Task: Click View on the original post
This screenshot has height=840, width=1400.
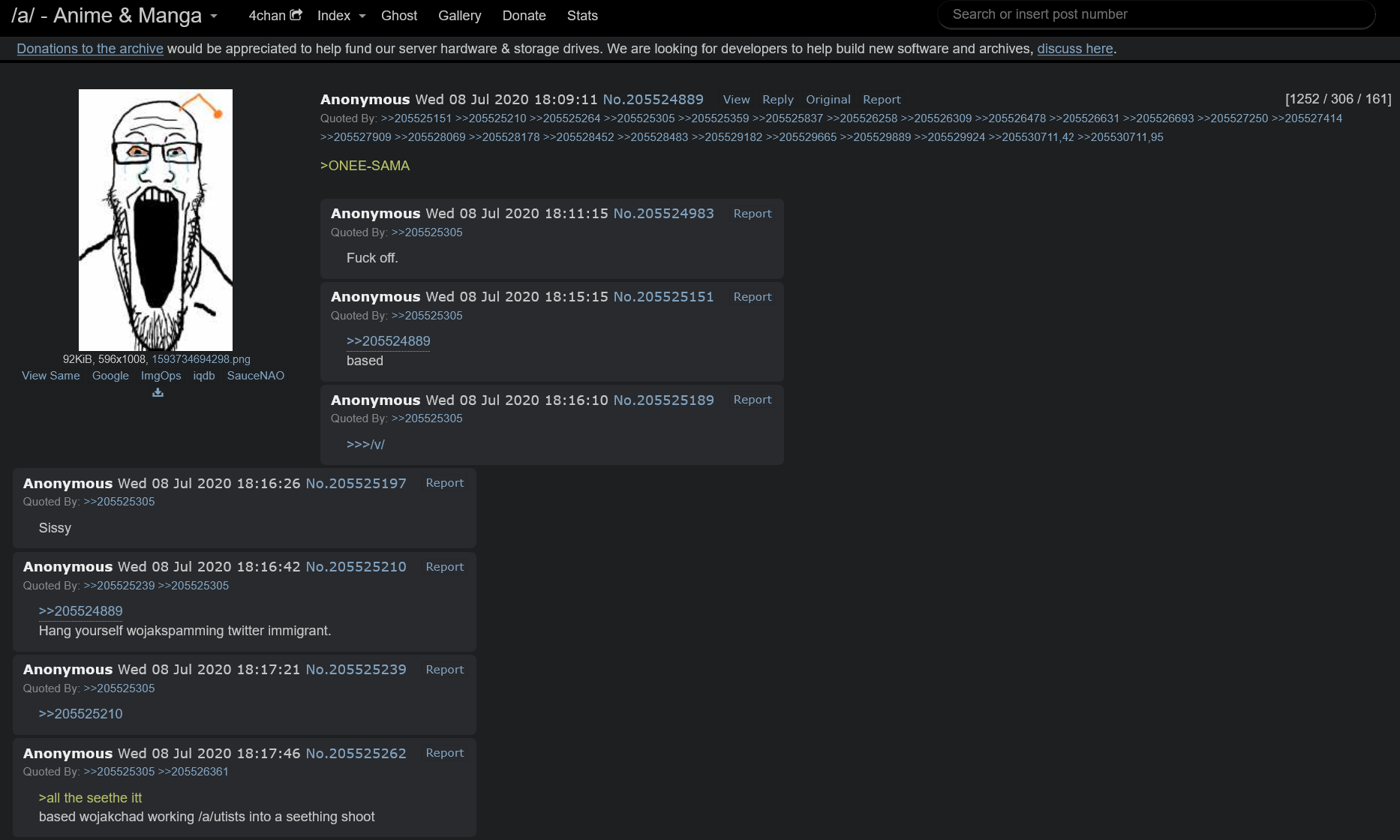Action: 736,100
